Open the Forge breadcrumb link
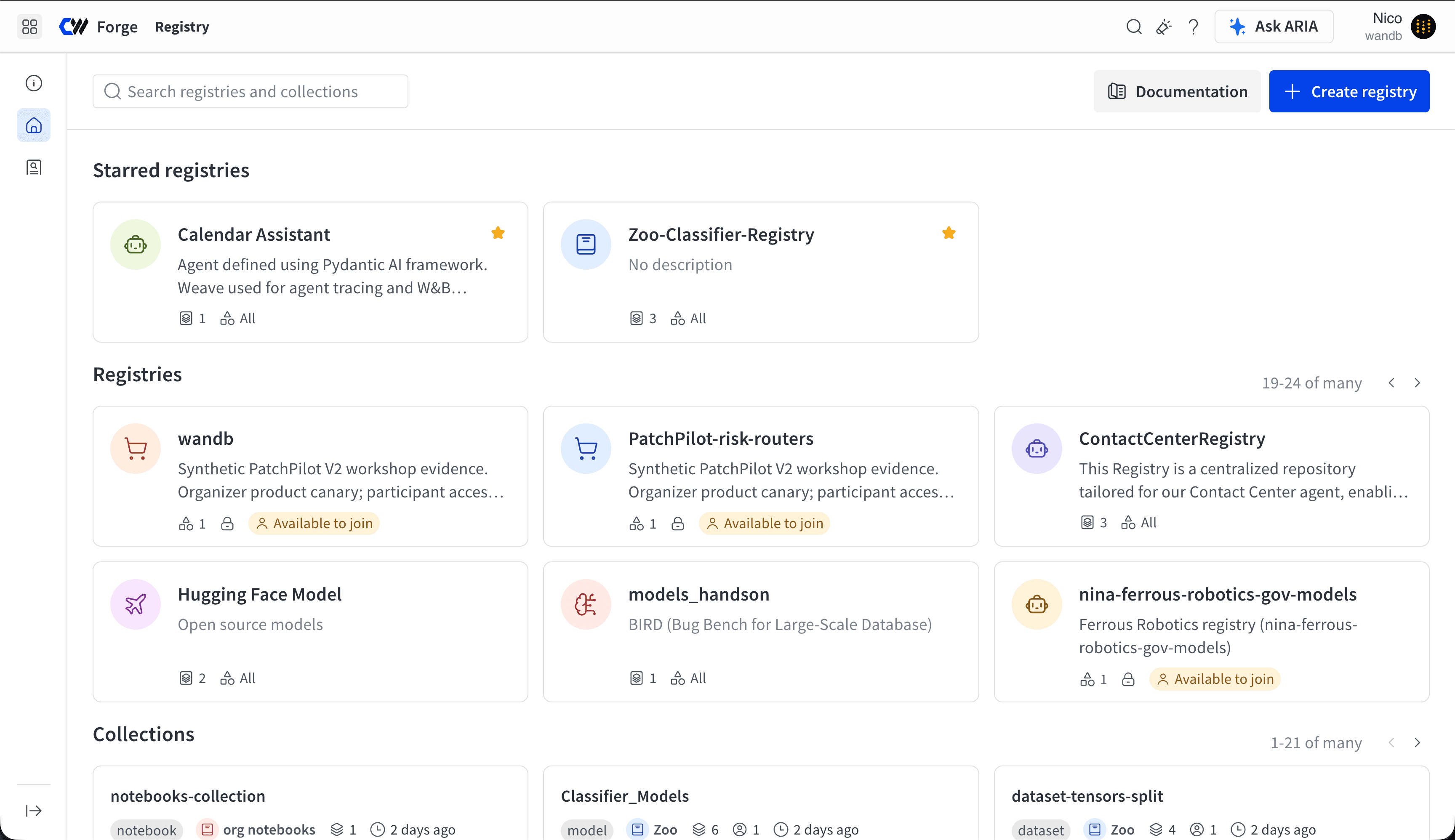 tap(117, 27)
